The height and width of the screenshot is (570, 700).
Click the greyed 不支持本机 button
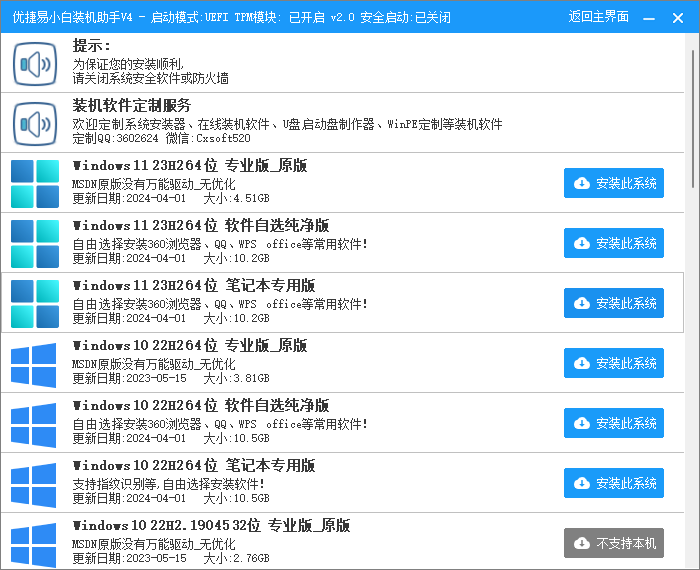[614, 543]
